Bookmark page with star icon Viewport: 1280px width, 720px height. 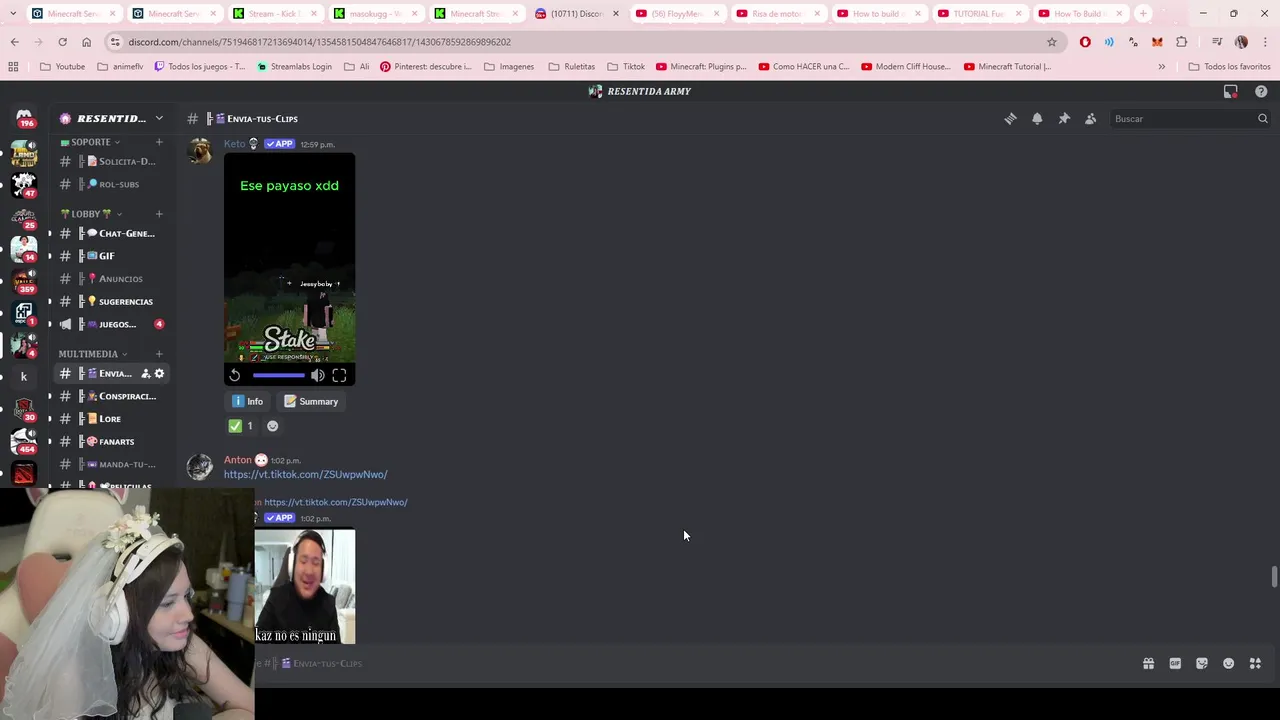tap(1052, 42)
